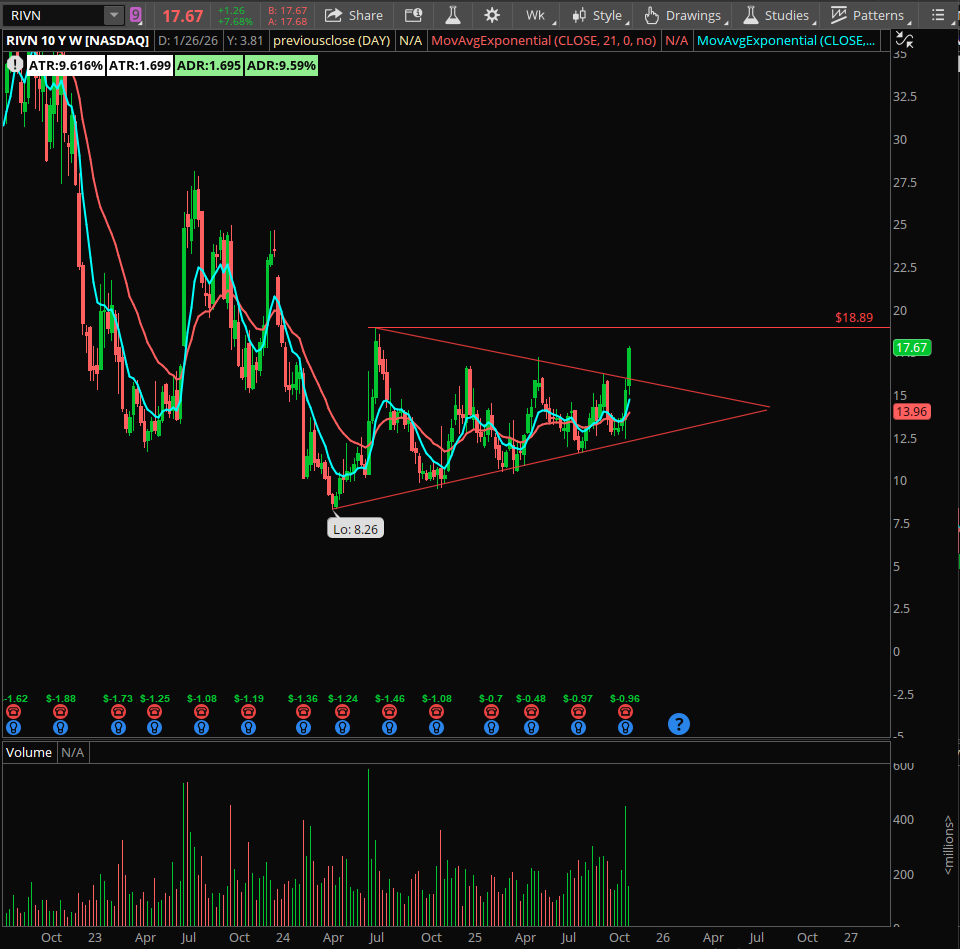960x949 pixels.
Task: Click the Share icon in the toolbar
Action: (354, 15)
